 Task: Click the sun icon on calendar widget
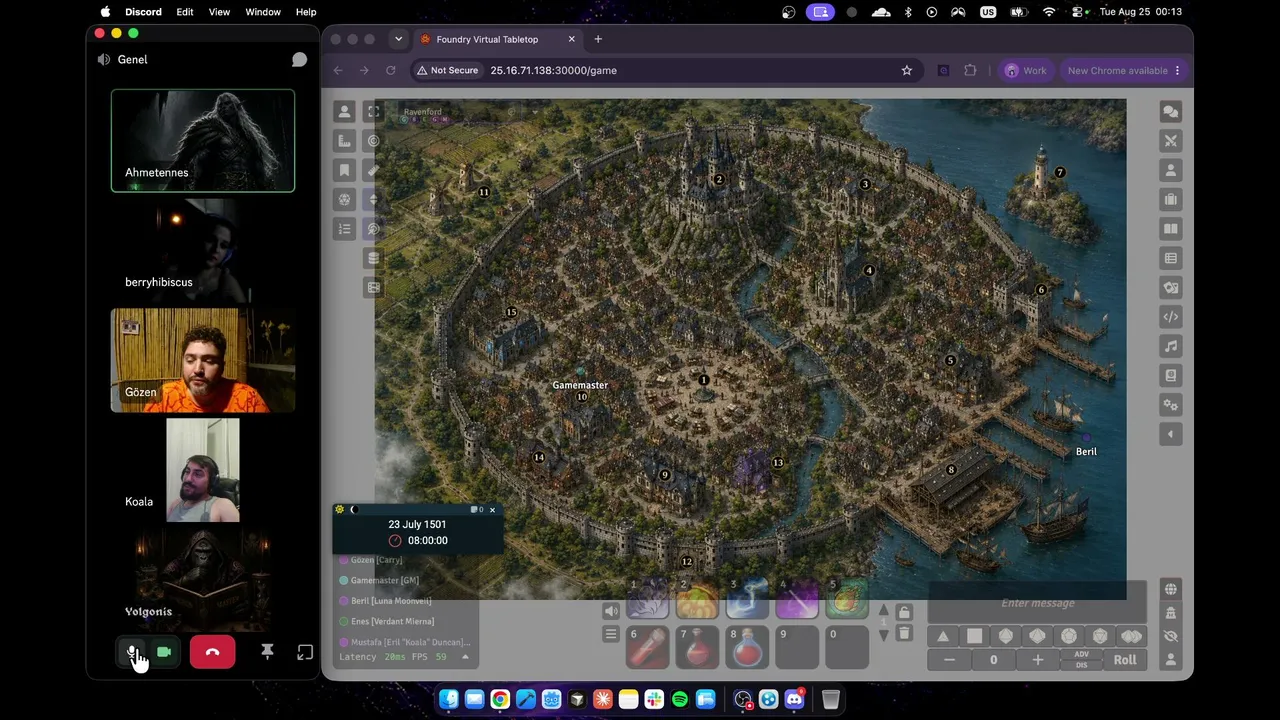click(x=340, y=510)
